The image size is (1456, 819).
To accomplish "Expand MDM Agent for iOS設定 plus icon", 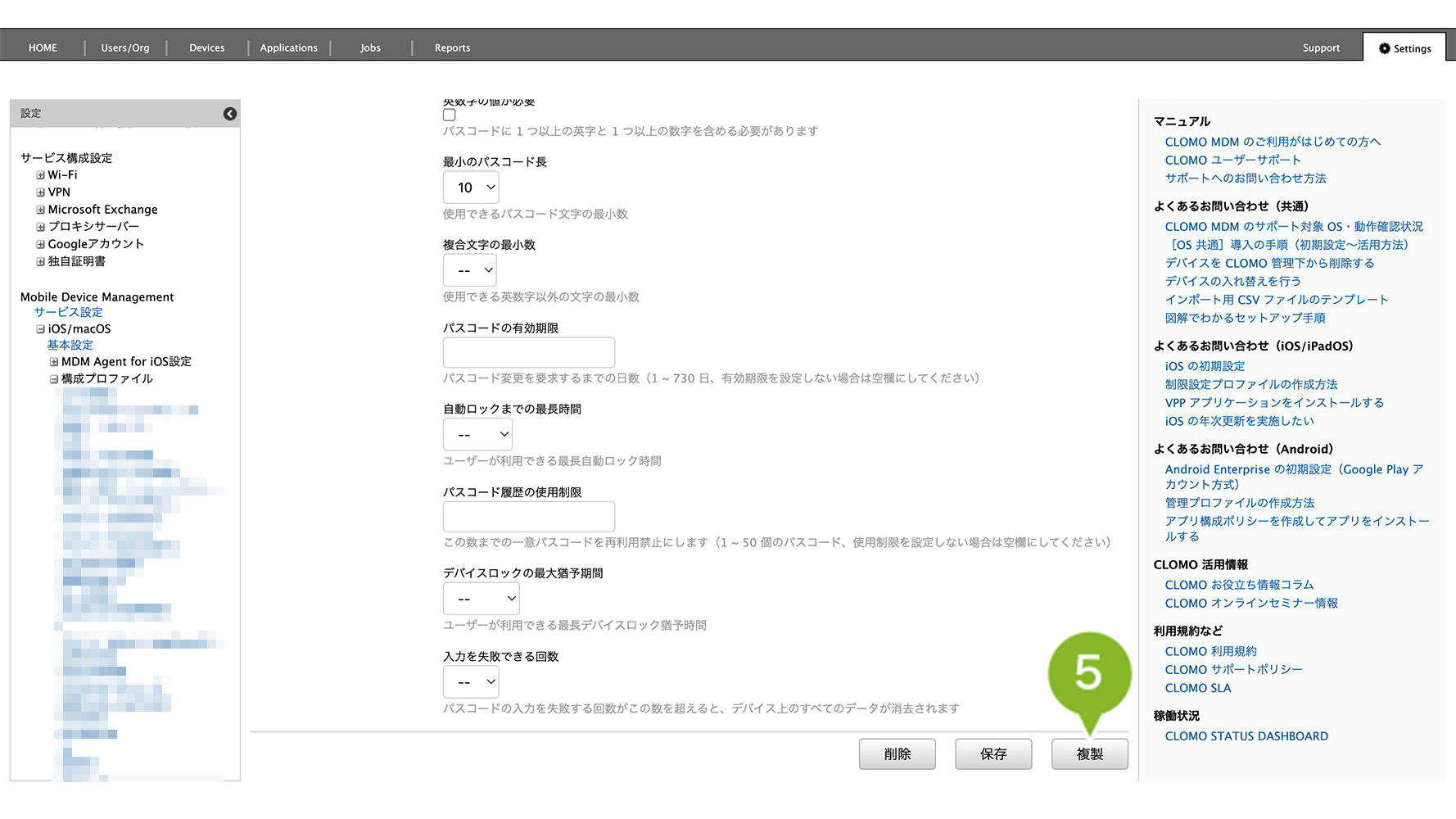I will pyautogui.click(x=54, y=362).
